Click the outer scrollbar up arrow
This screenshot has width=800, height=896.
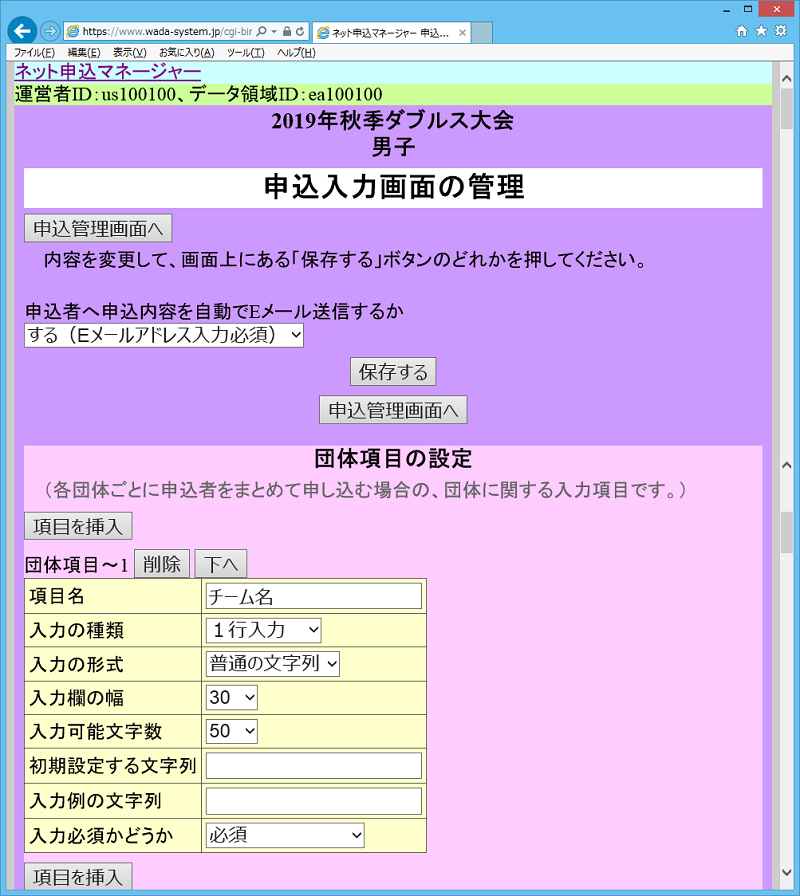[x=787, y=77]
